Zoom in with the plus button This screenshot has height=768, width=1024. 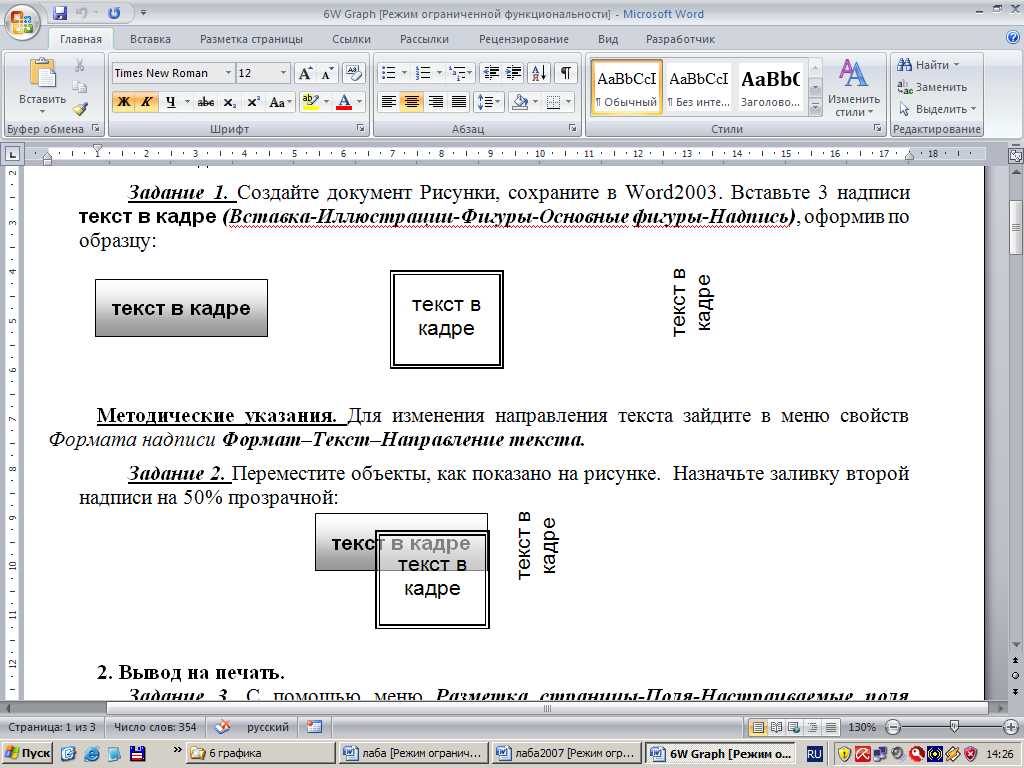1010,727
